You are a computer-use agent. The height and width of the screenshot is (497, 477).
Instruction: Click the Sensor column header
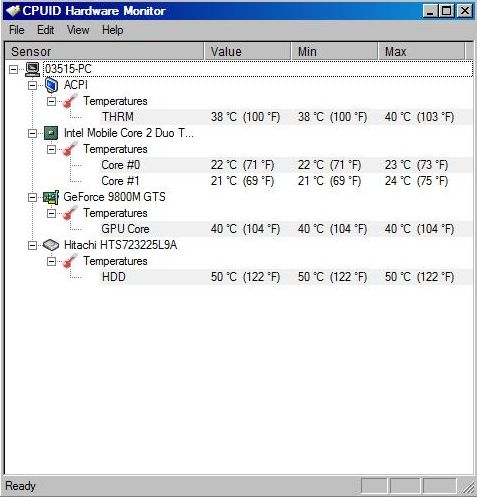[104, 52]
